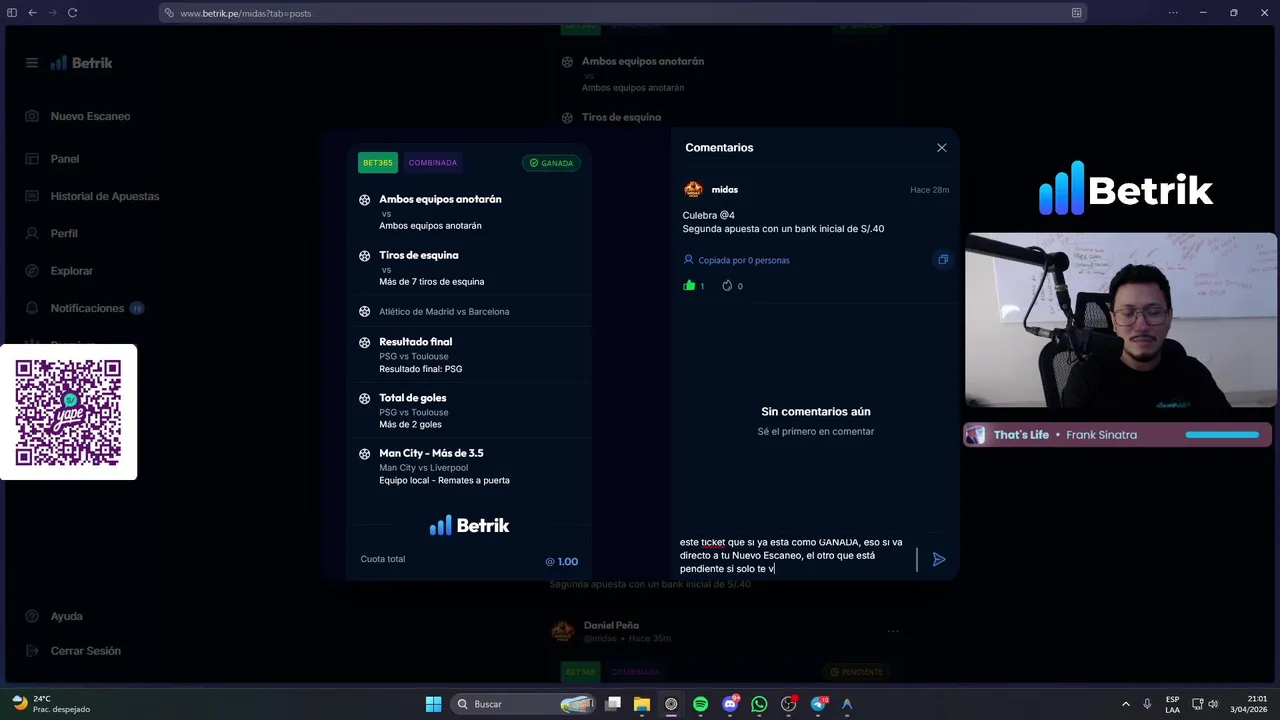Click soccer ball icon beside Total de goles
This screenshot has width=1280, height=720.
click(x=364, y=398)
